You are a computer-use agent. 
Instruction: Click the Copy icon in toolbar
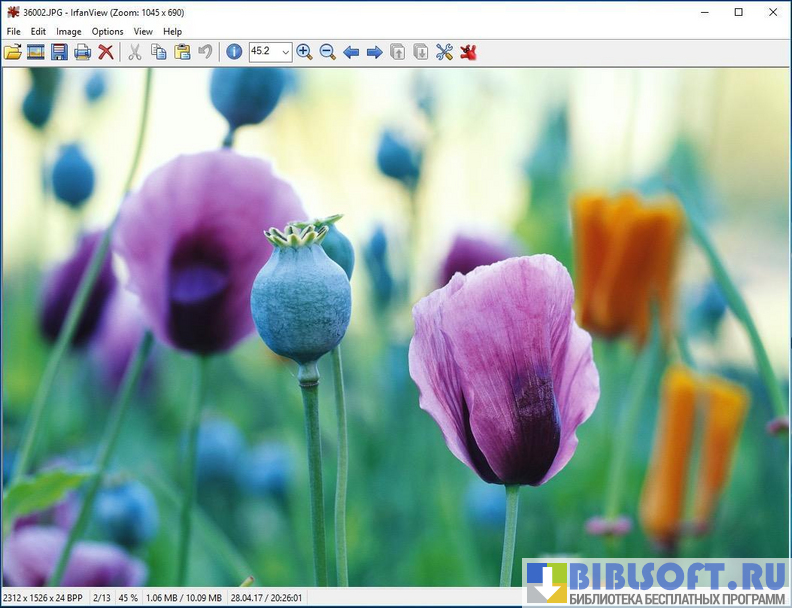click(158, 52)
